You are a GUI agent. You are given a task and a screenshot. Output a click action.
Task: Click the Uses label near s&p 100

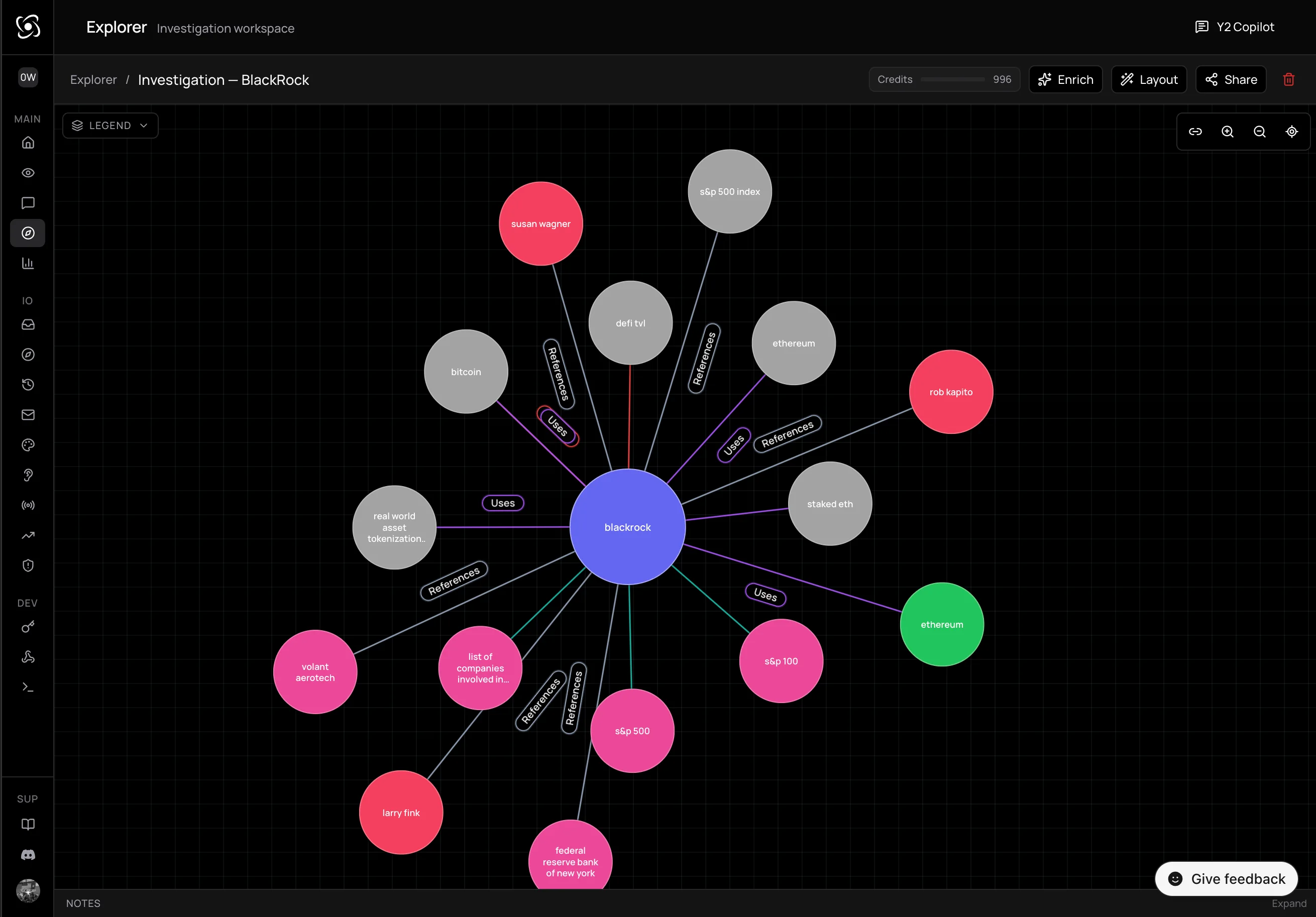tap(766, 594)
